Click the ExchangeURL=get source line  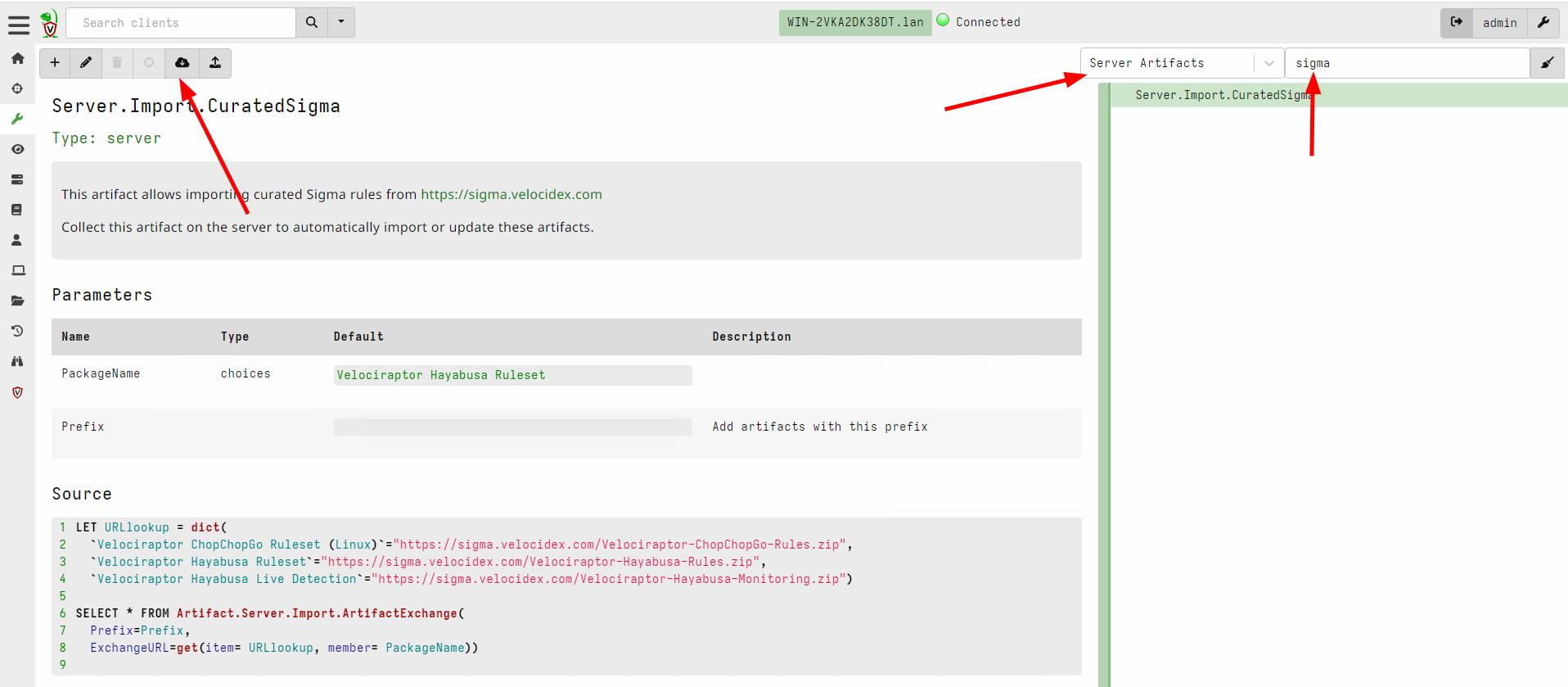(x=284, y=648)
